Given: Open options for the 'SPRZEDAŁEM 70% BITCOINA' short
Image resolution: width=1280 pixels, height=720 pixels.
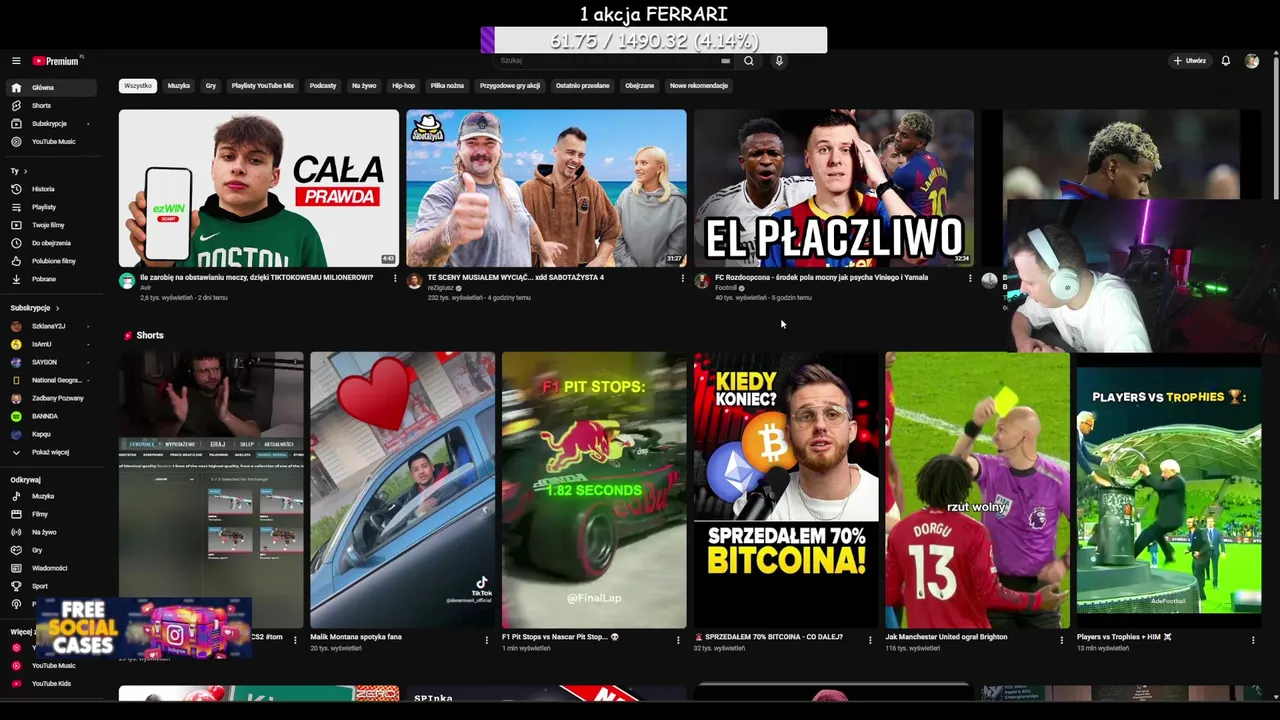Looking at the screenshot, I should coord(870,639).
